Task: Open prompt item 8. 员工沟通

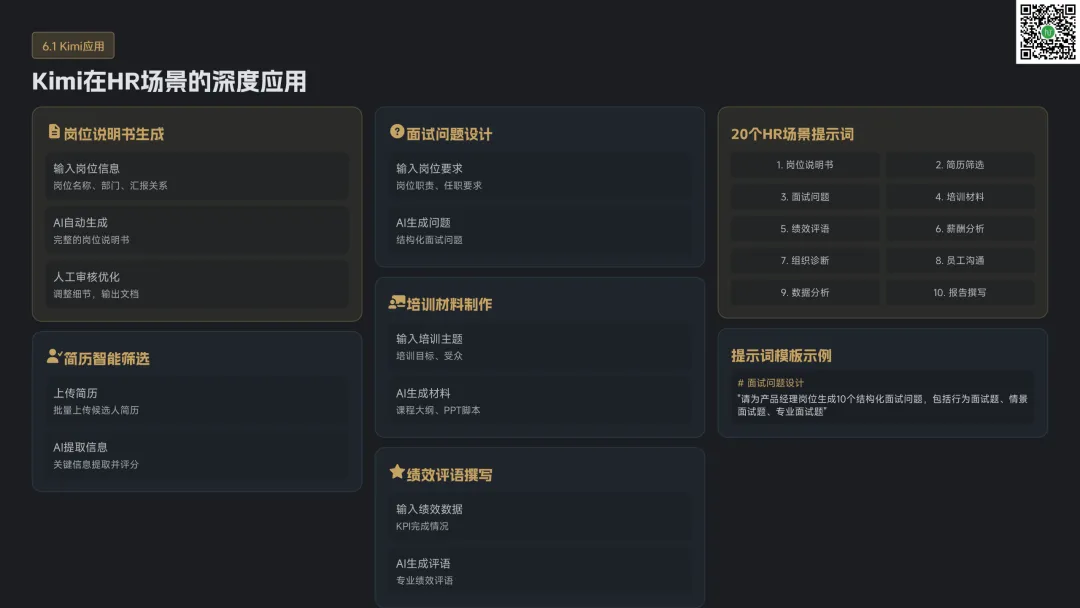Action: [960, 261]
